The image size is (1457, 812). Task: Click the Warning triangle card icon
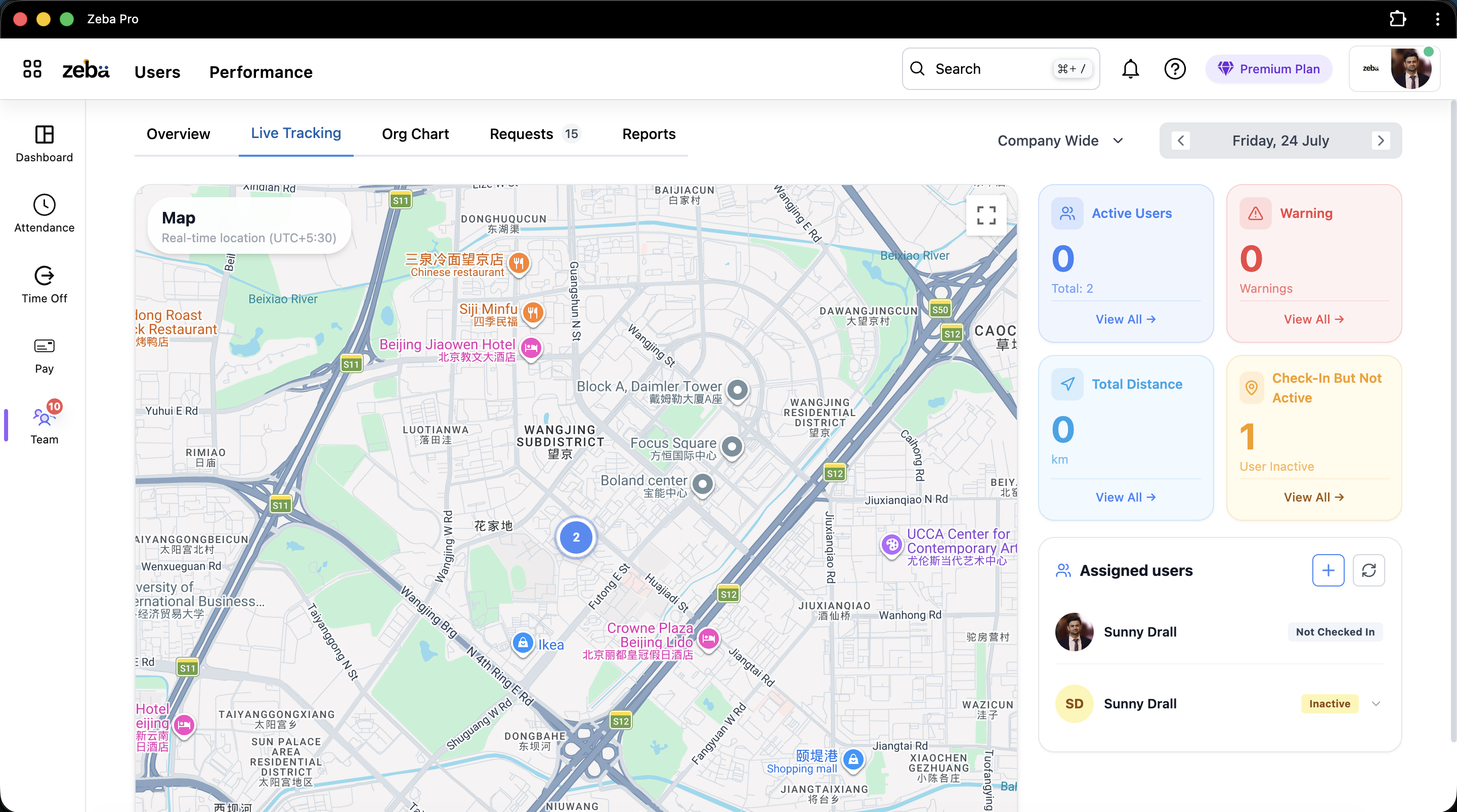[x=1256, y=213]
